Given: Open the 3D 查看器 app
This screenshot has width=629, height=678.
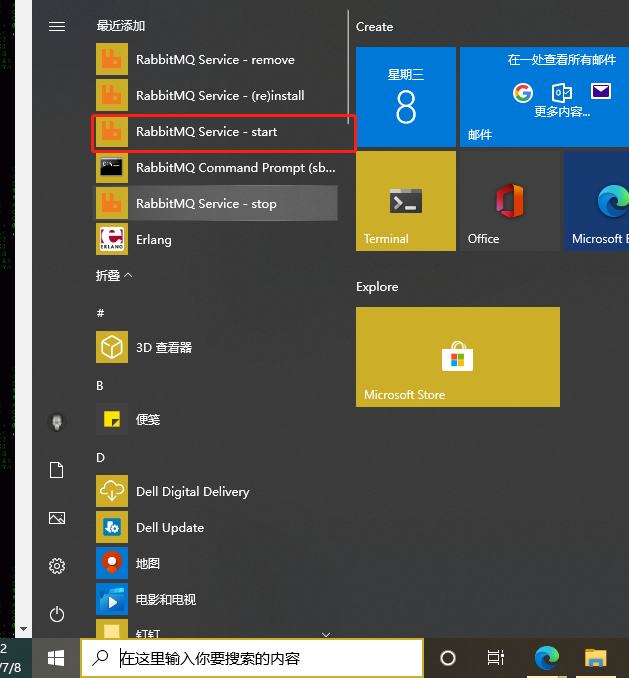Looking at the screenshot, I should click(x=216, y=347).
